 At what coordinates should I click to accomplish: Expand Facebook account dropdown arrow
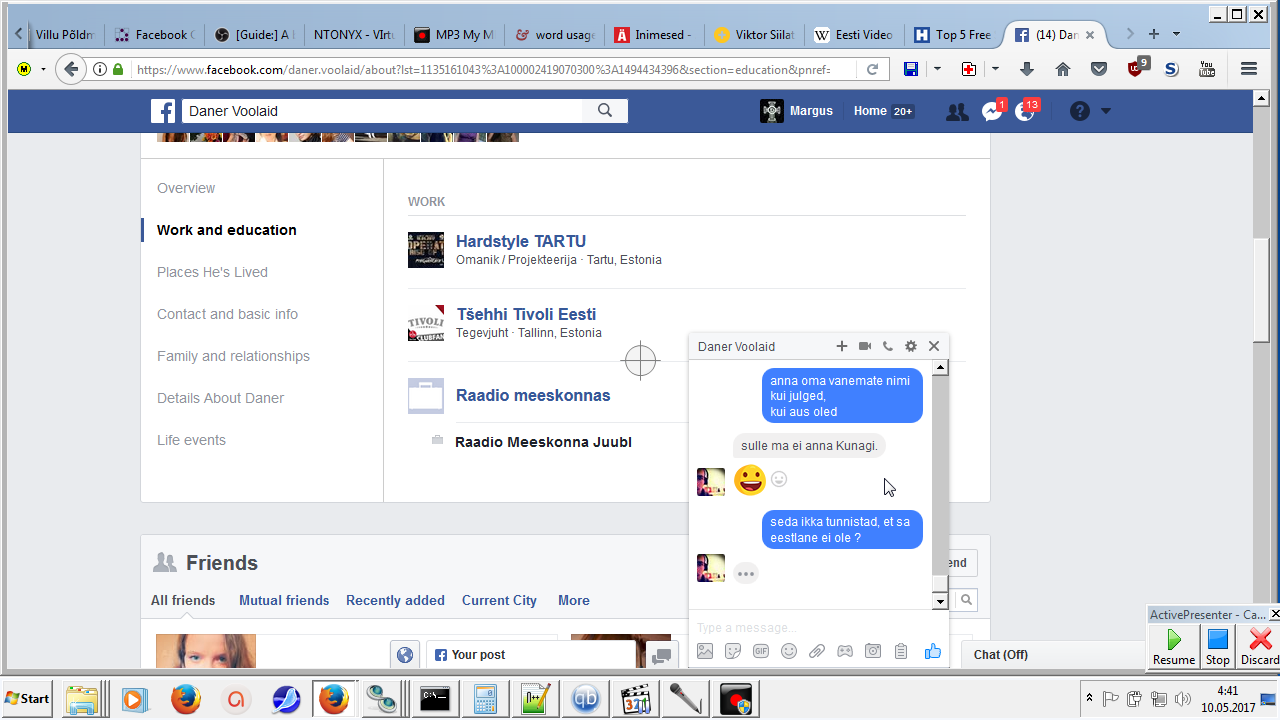click(x=1106, y=111)
